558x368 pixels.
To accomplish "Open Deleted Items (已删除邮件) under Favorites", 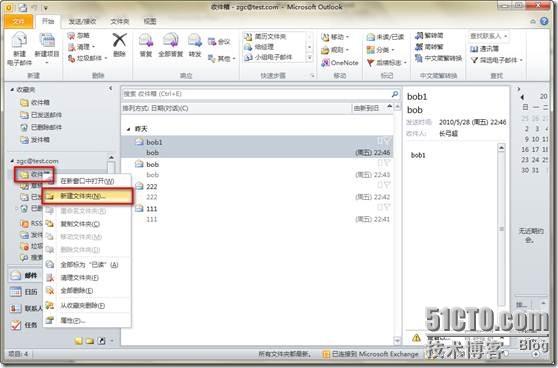I will (41, 127).
